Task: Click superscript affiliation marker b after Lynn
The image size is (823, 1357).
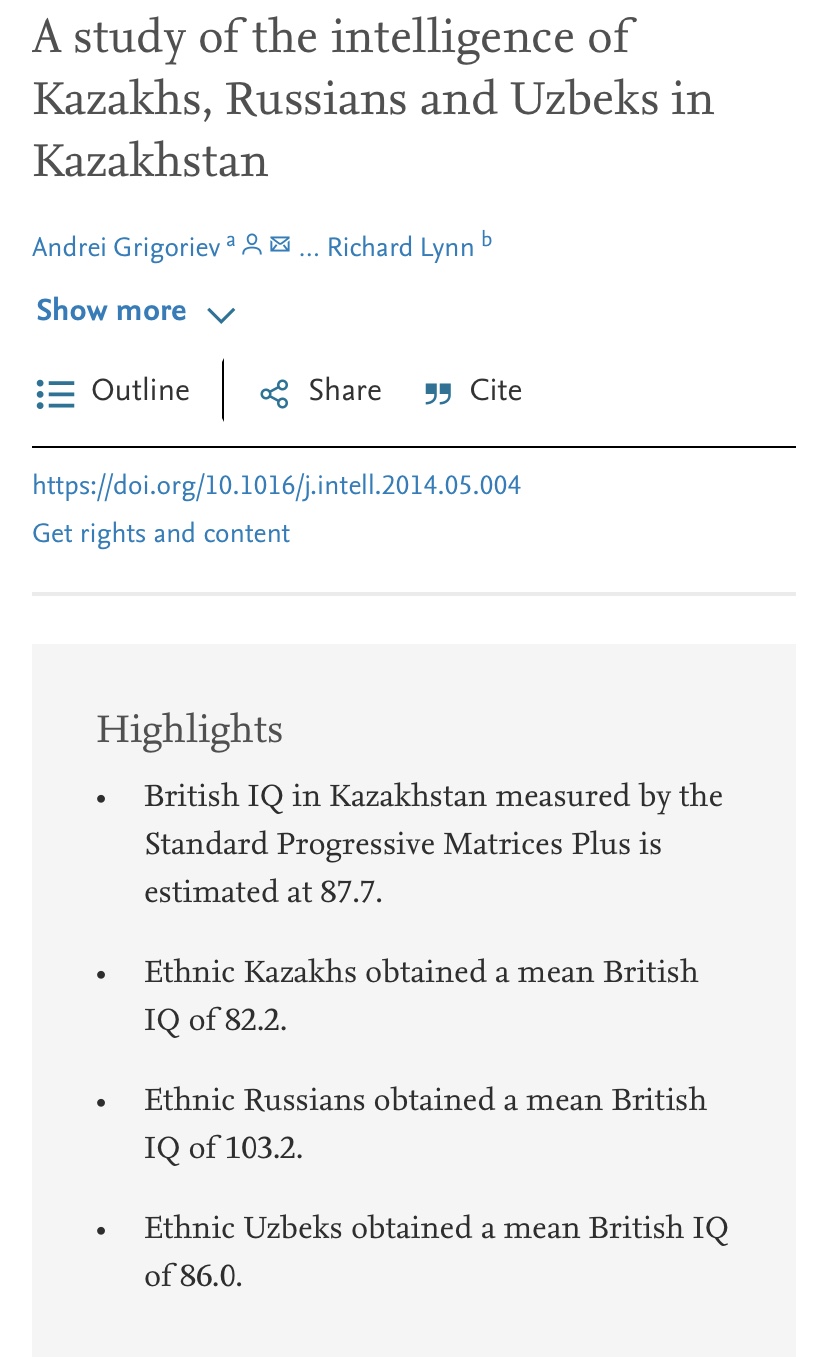Action: tap(486, 239)
